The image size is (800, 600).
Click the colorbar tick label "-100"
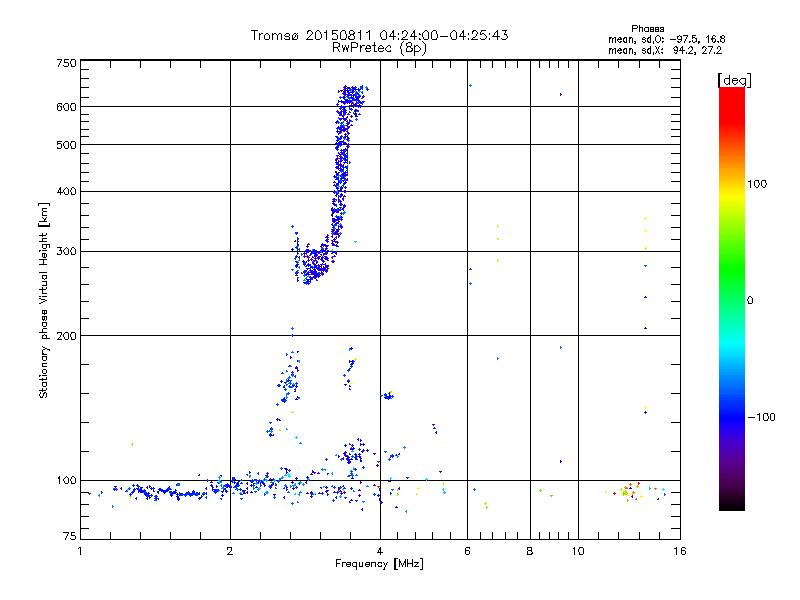761,417
